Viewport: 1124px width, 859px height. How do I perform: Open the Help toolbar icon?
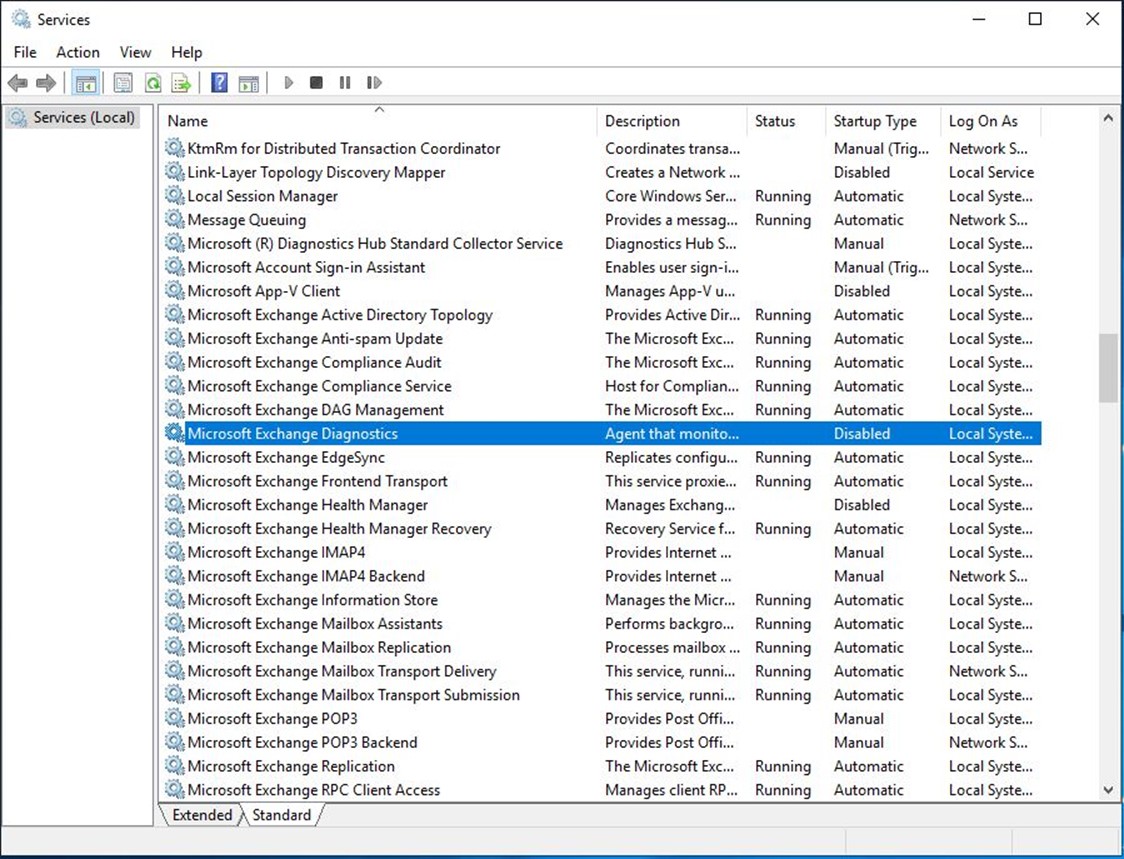click(219, 83)
